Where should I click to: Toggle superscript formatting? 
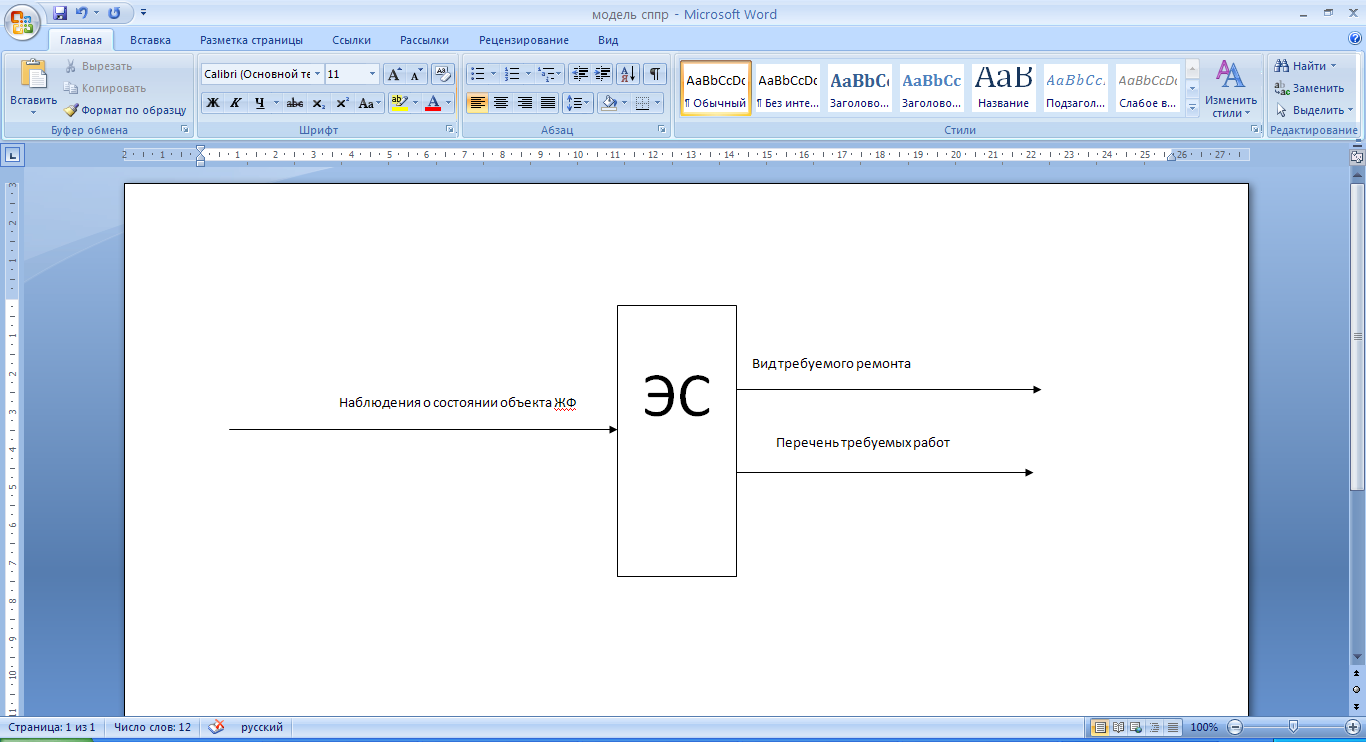pyautogui.click(x=342, y=103)
